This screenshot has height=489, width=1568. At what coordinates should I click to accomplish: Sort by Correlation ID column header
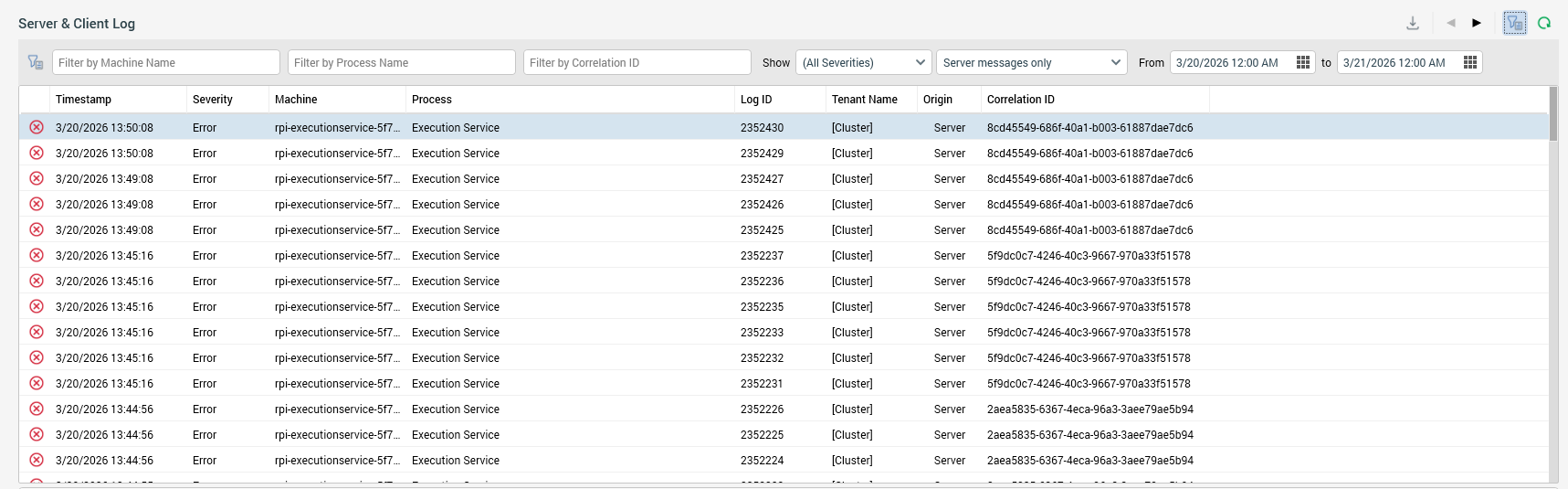pos(1095,100)
